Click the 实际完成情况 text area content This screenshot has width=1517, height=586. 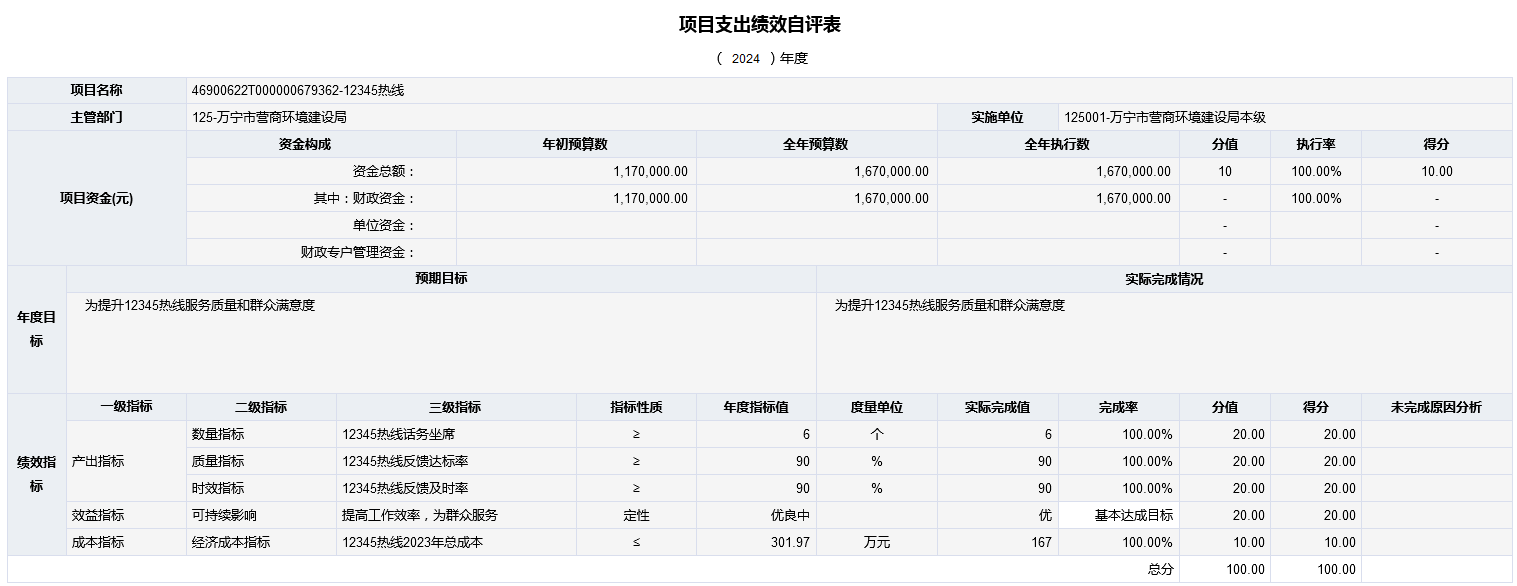point(950,306)
